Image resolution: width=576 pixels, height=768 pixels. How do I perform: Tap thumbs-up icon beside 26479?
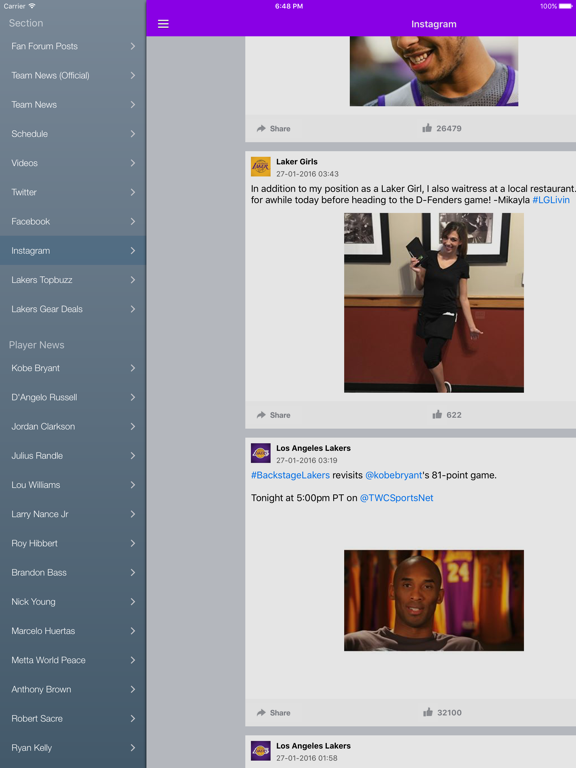[427, 128]
